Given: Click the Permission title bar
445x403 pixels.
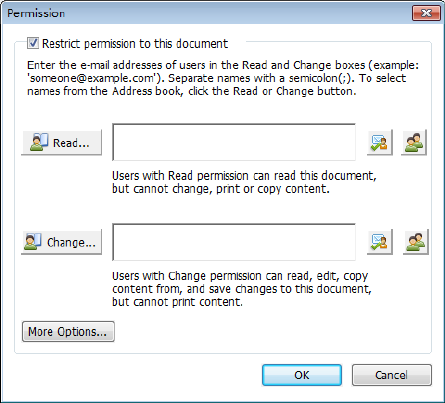Looking at the screenshot, I should pyautogui.click(x=207, y=13).
